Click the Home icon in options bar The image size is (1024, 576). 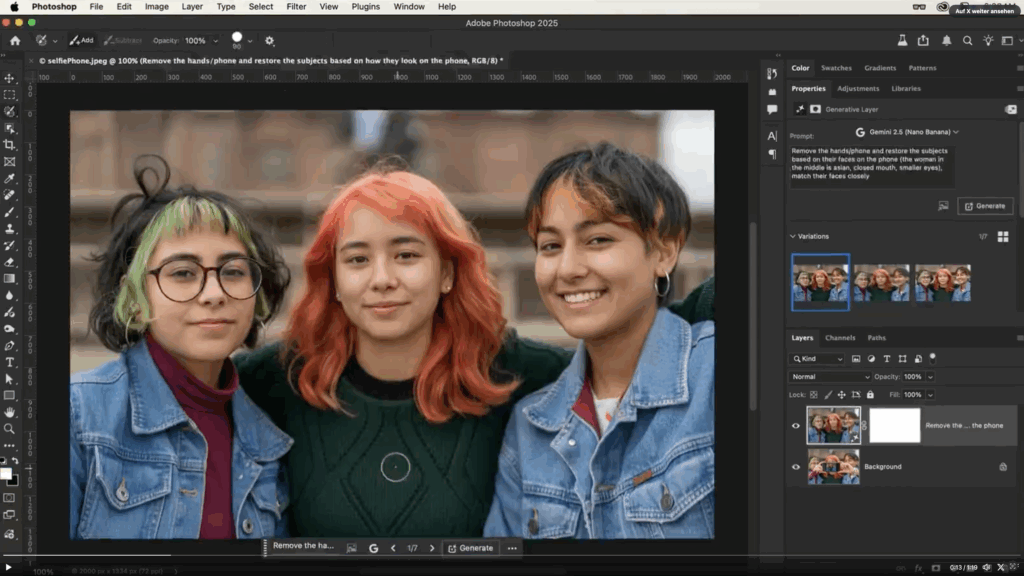(15, 41)
